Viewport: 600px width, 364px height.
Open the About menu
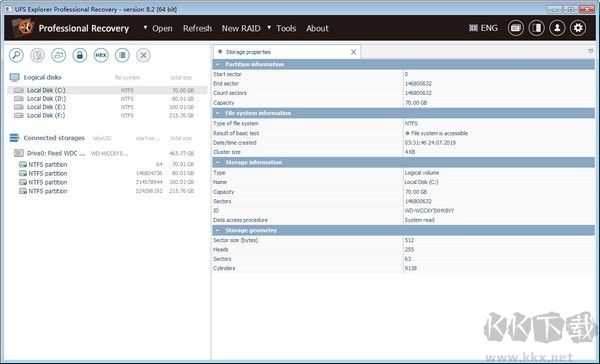(317, 28)
